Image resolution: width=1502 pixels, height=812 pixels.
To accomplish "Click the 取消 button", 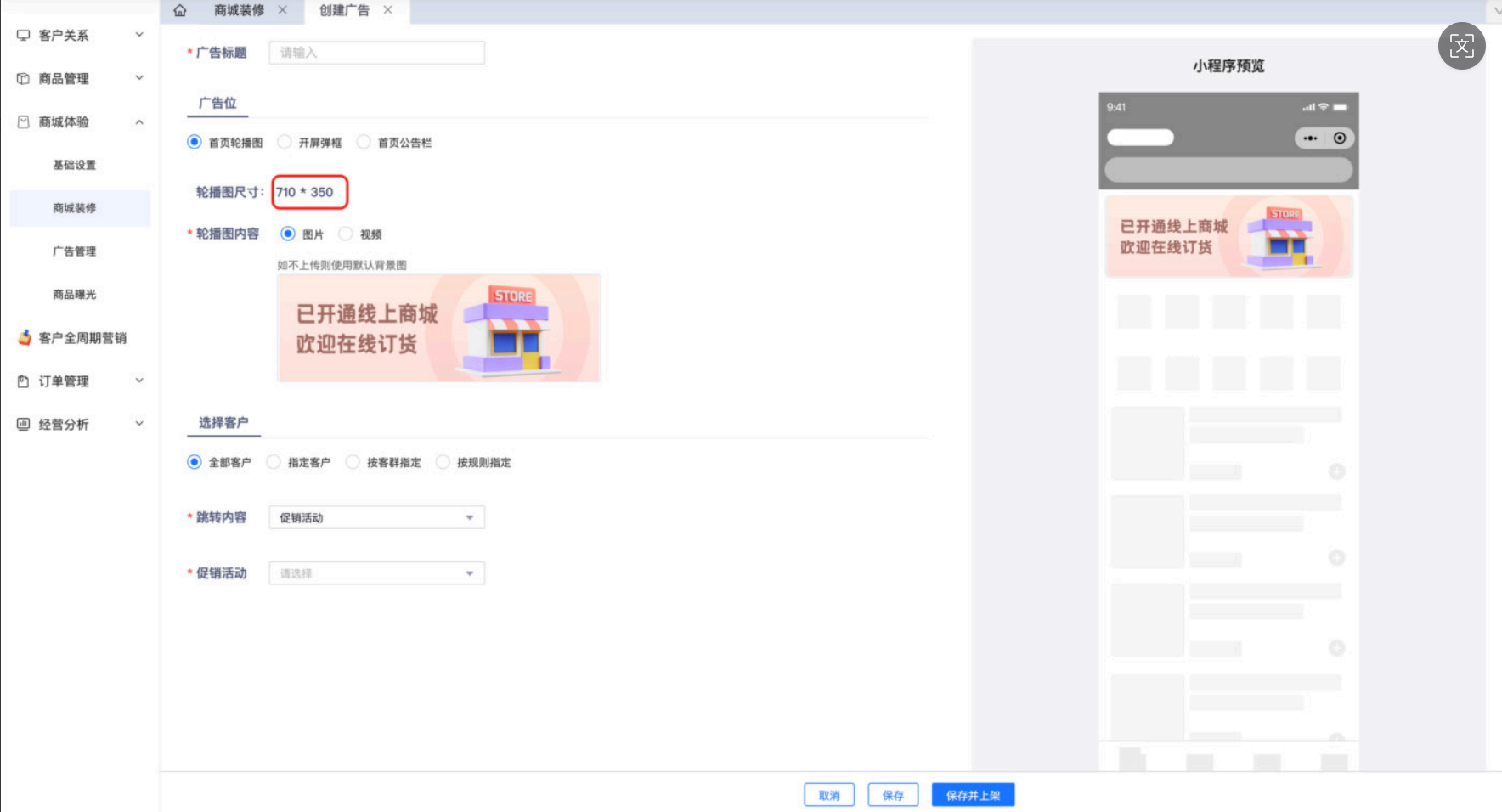I will coord(829,796).
